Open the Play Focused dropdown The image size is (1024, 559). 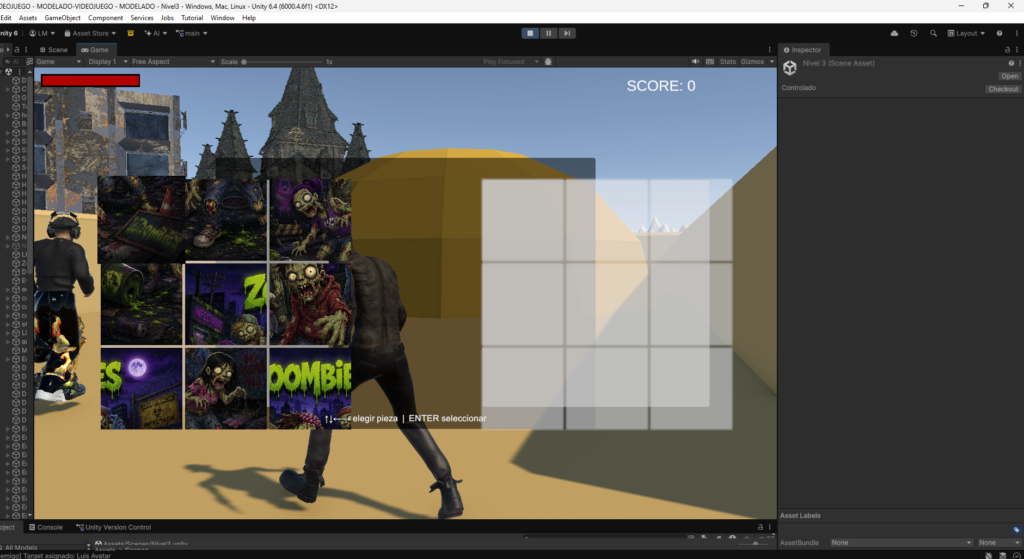coord(511,61)
